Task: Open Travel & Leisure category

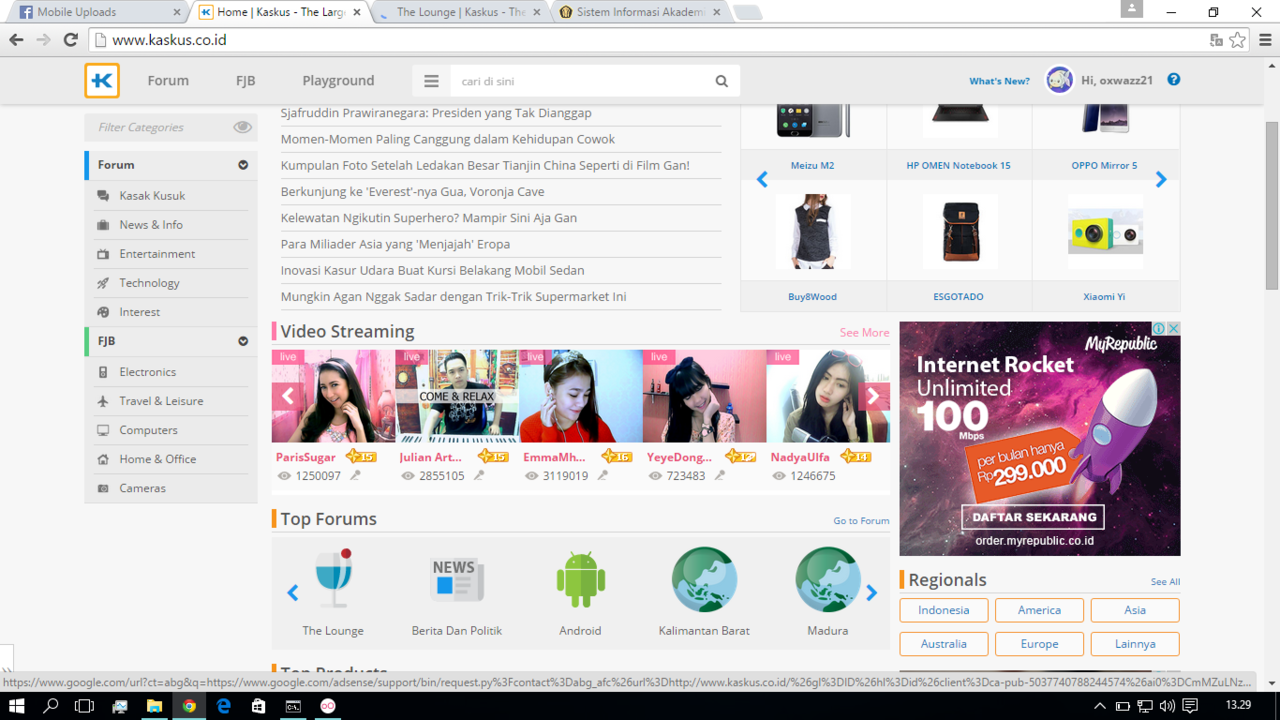Action: point(161,401)
